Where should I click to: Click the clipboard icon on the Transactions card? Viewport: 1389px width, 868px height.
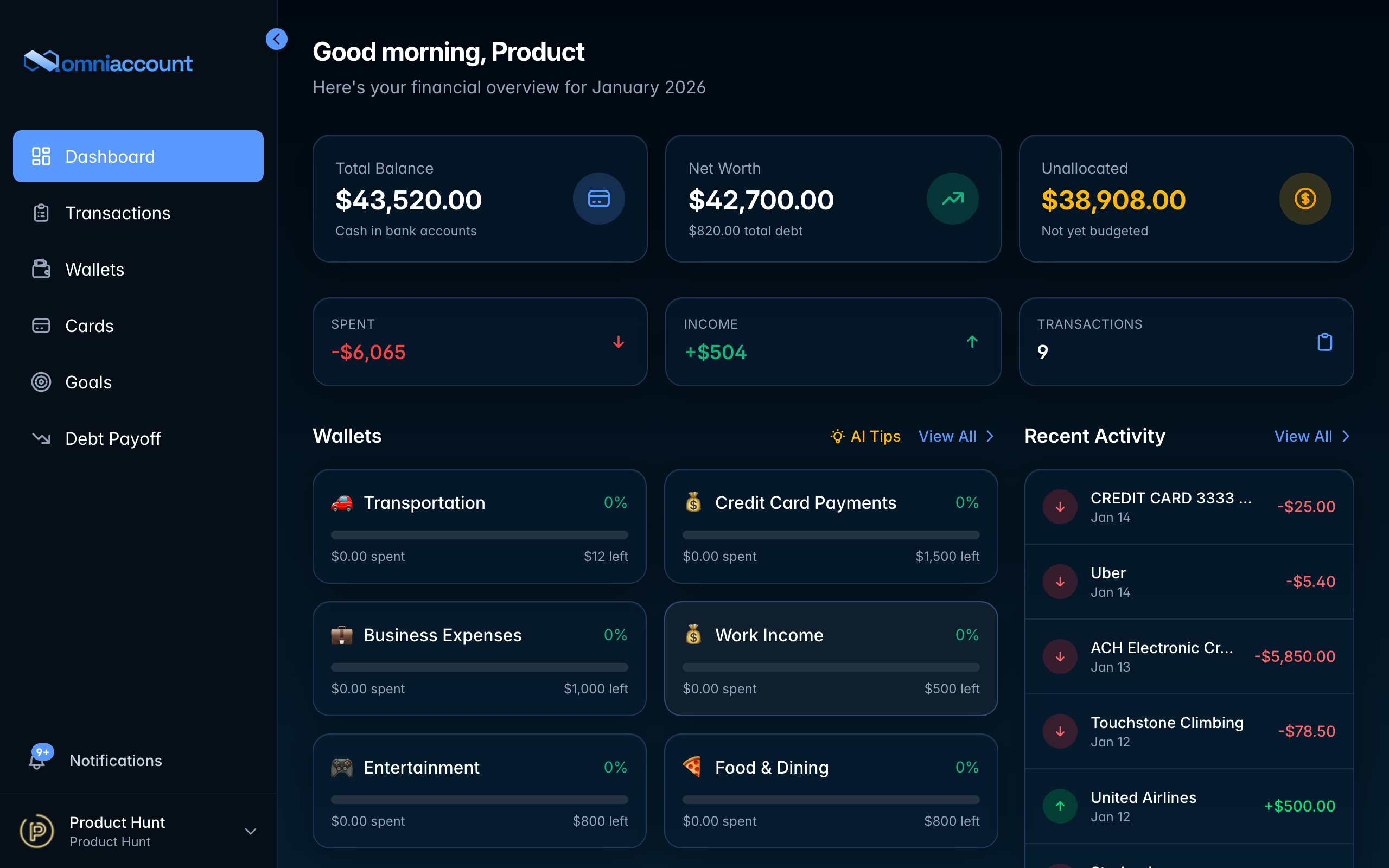[x=1325, y=342]
